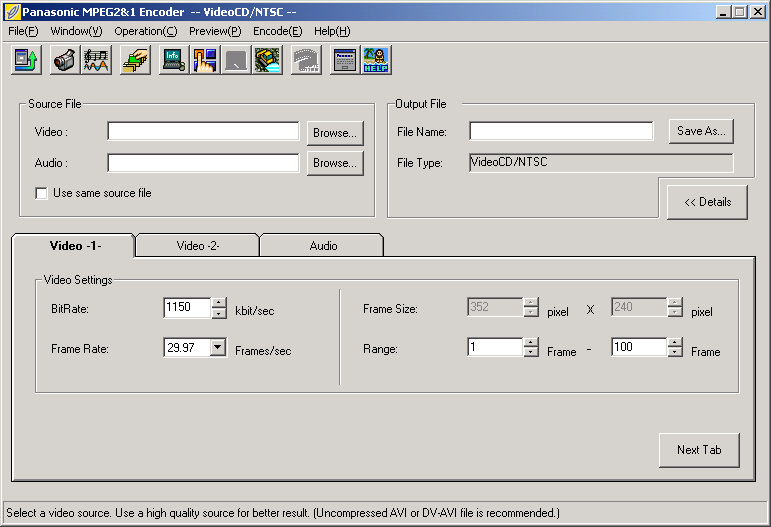Click the Next Tab button
Image resolution: width=771 pixels, height=527 pixels.
[699, 450]
